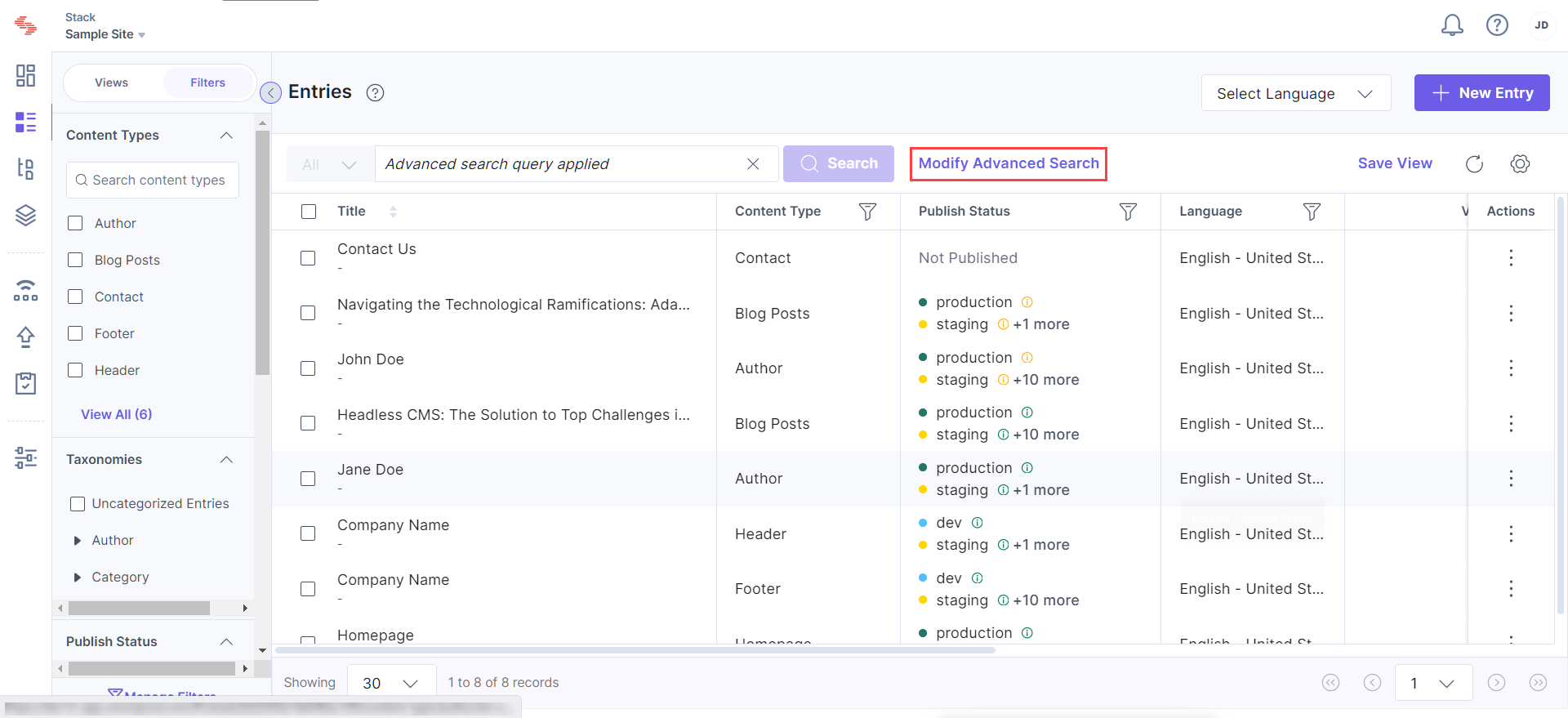Tick the Contact content type filter

75,297
